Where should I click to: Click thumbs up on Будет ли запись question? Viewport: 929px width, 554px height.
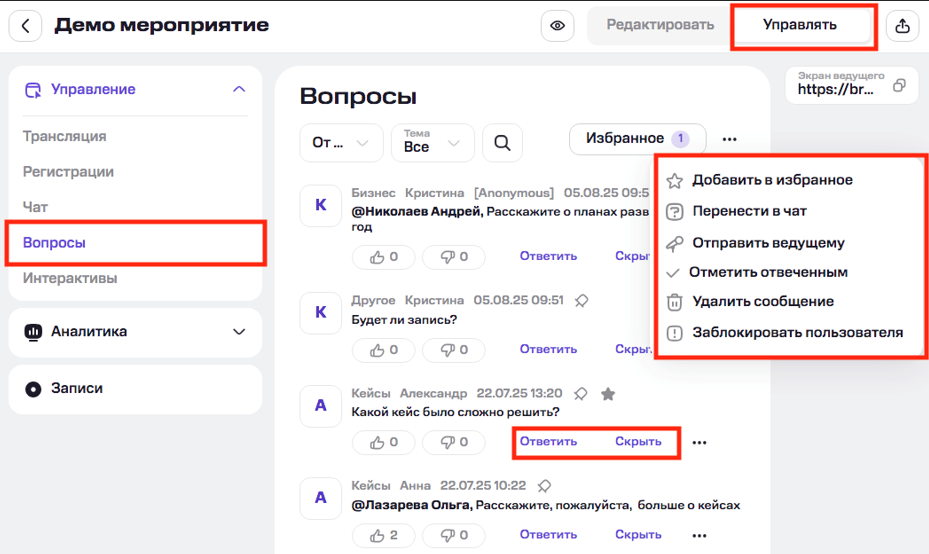click(384, 350)
